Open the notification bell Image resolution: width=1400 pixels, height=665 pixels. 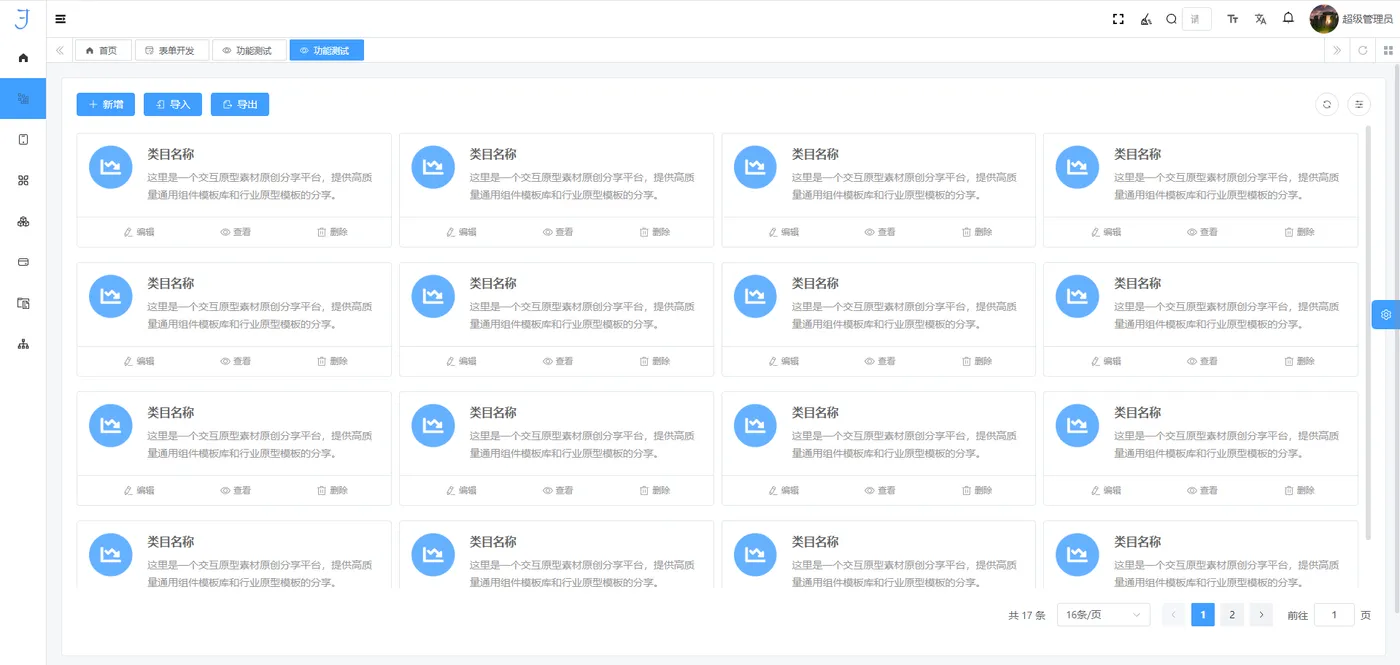tap(1288, 18)
